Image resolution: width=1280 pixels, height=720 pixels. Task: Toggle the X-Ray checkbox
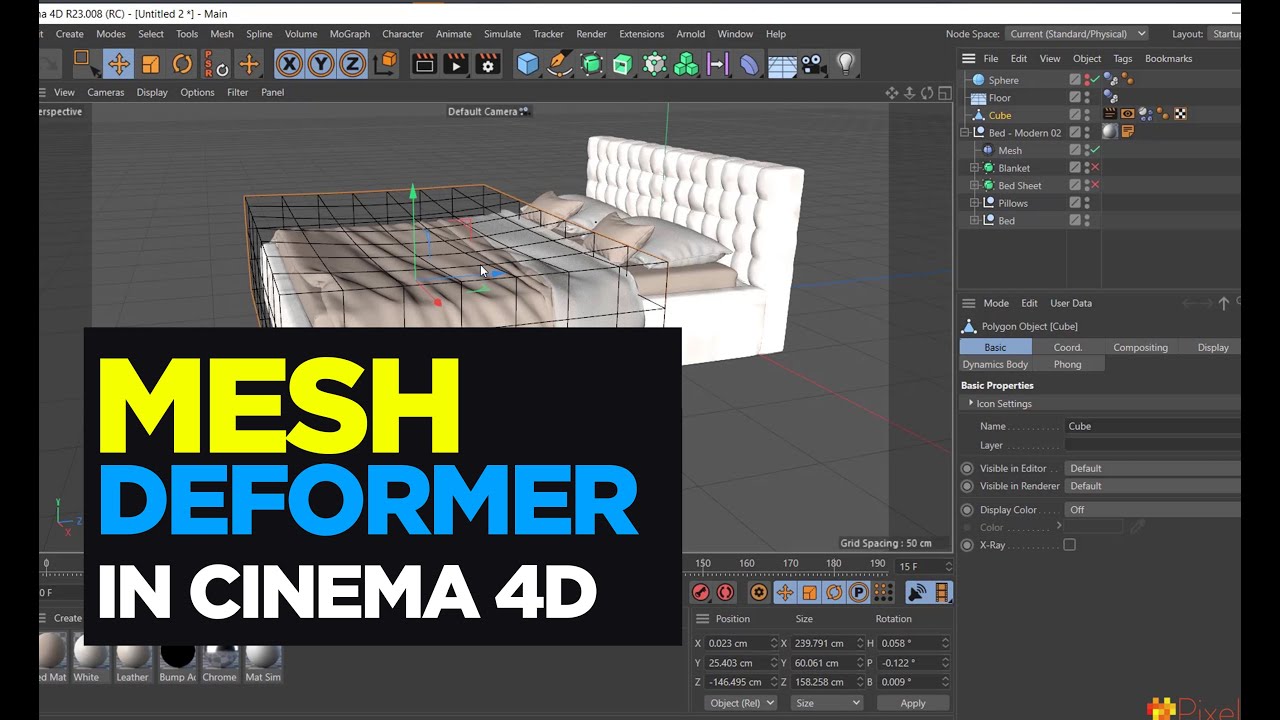point(1069,545)
